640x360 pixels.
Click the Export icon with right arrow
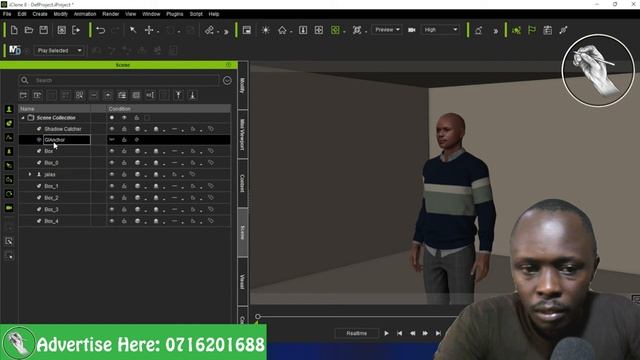[x=76, y=30]
